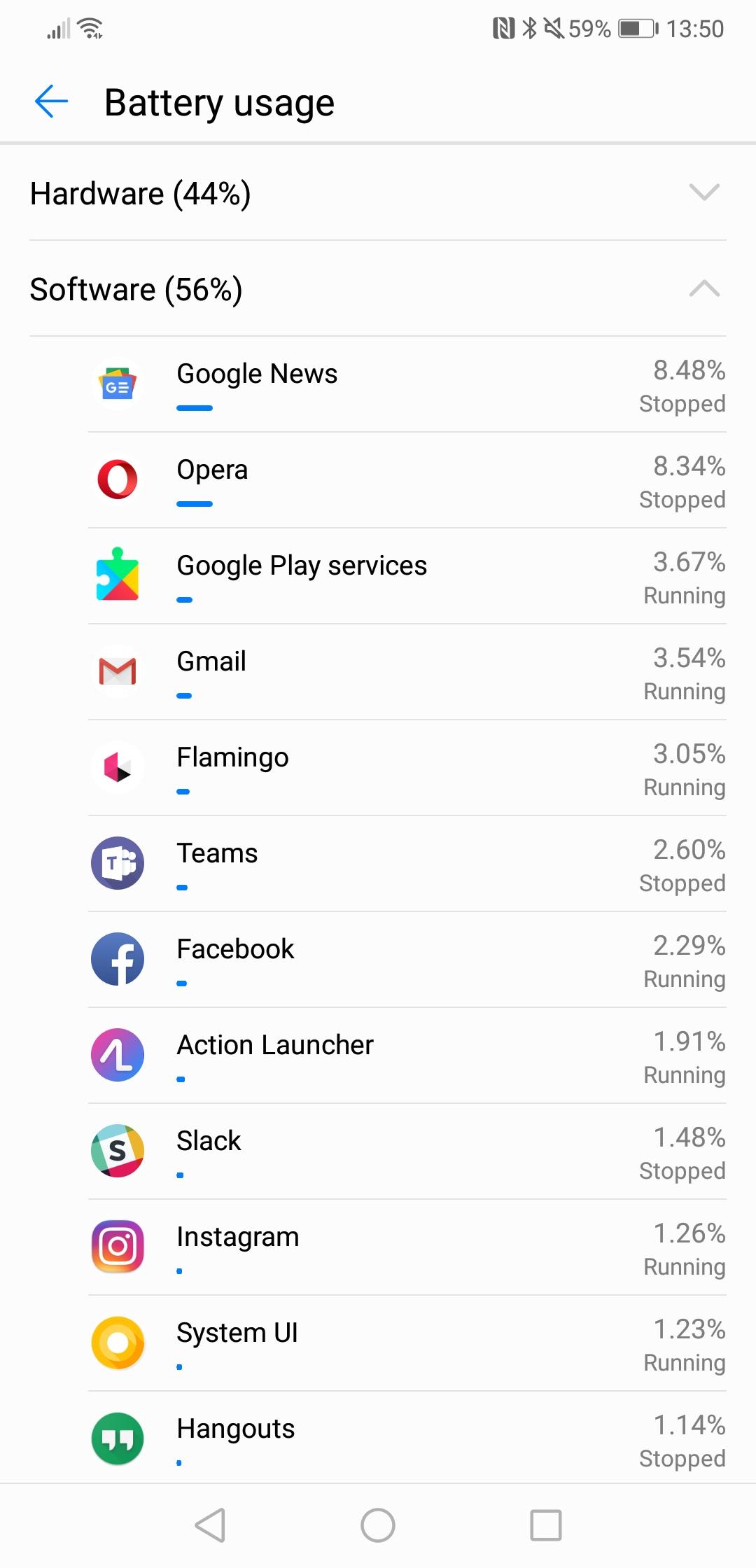Tap the Google Play services icon

tap(118, 575)
